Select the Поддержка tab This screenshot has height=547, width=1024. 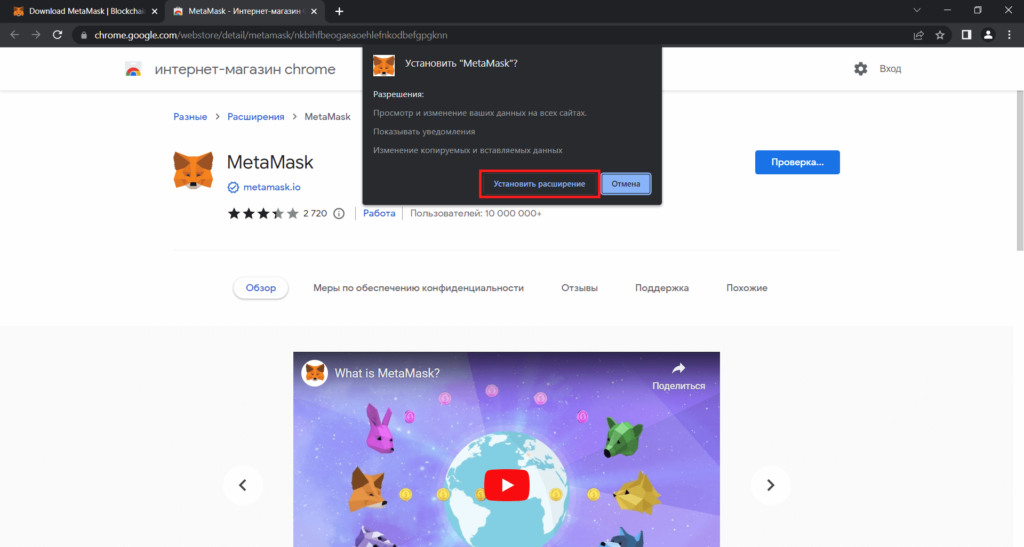661,288
